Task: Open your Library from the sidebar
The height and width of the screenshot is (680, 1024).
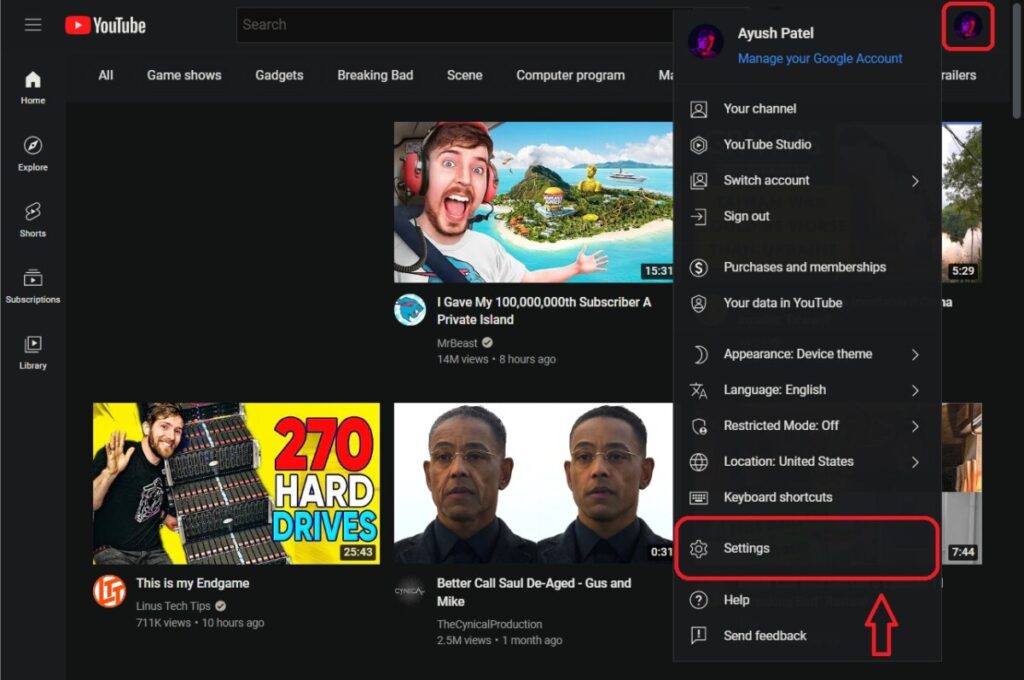Action: pos(32,355)
